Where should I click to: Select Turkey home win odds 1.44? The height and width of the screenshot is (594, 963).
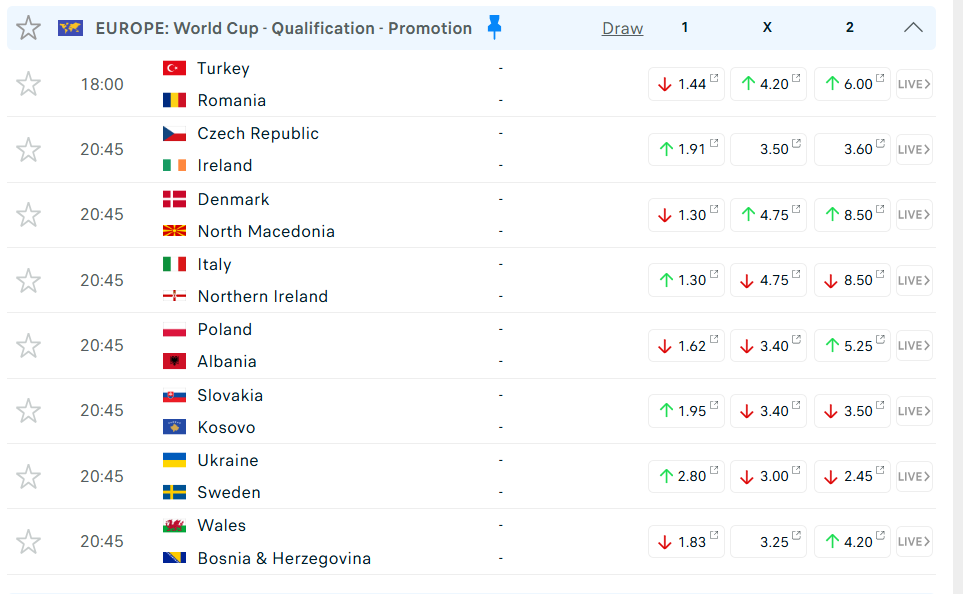click(x=686, y=84)
